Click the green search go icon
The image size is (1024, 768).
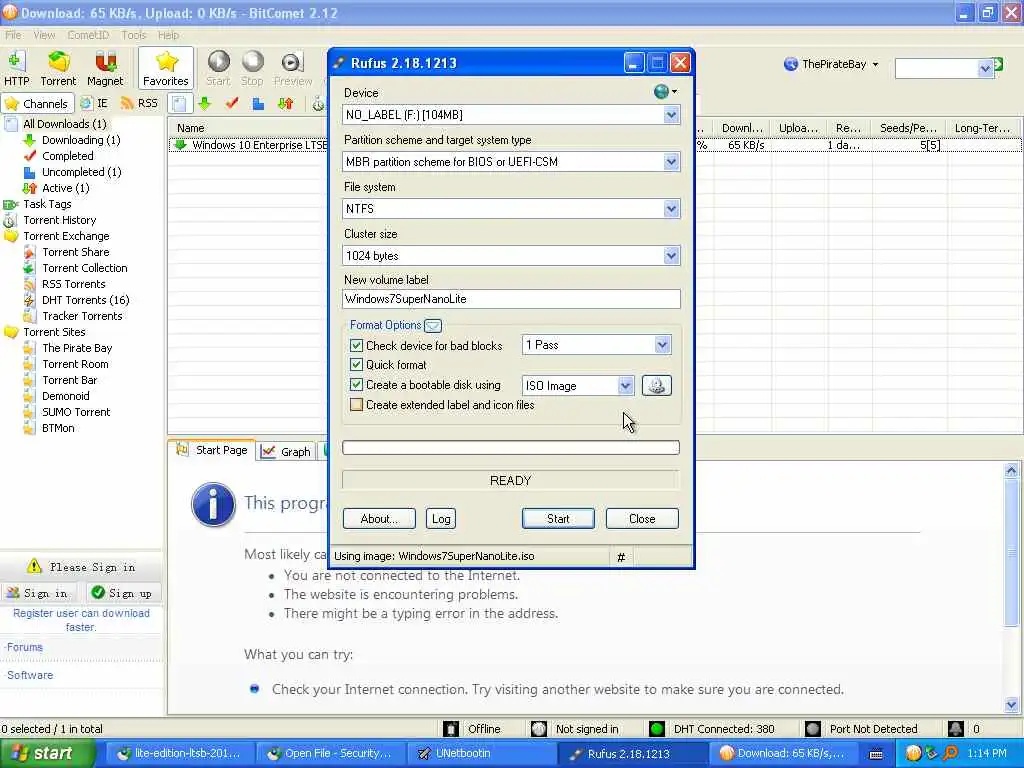[x=998, y=64]
